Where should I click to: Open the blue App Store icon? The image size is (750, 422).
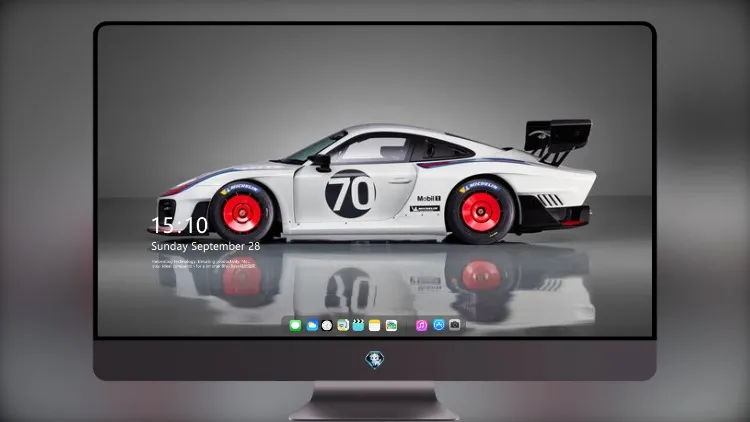coord(439,325)
